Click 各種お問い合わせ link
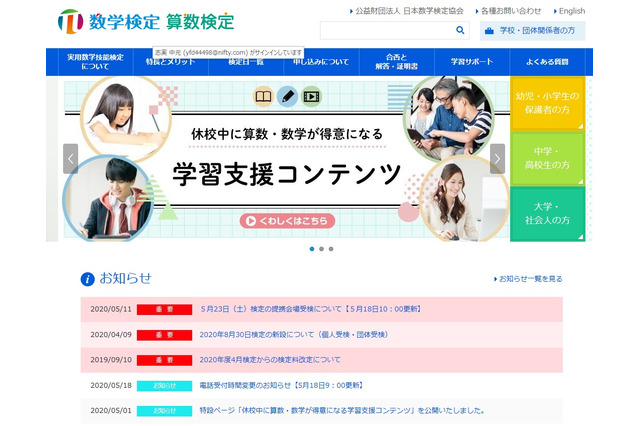 click(x=509, y=11)
